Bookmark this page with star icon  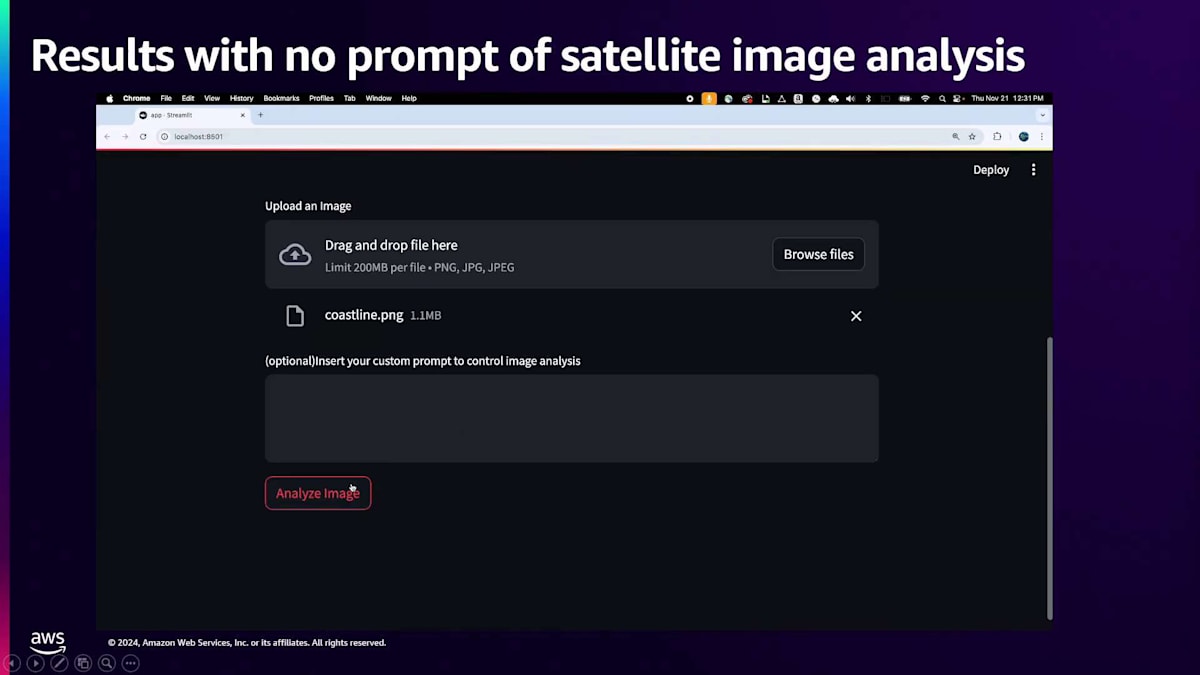point(972,137)
